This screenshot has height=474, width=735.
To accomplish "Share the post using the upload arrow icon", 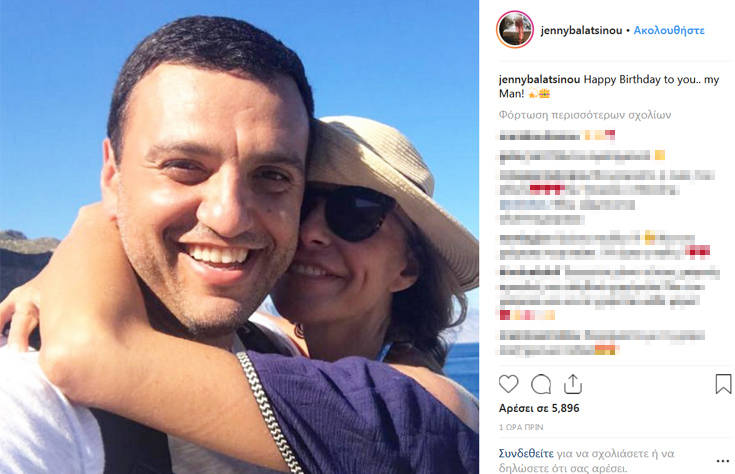I will pyautogui.click(x=573, y=384).
